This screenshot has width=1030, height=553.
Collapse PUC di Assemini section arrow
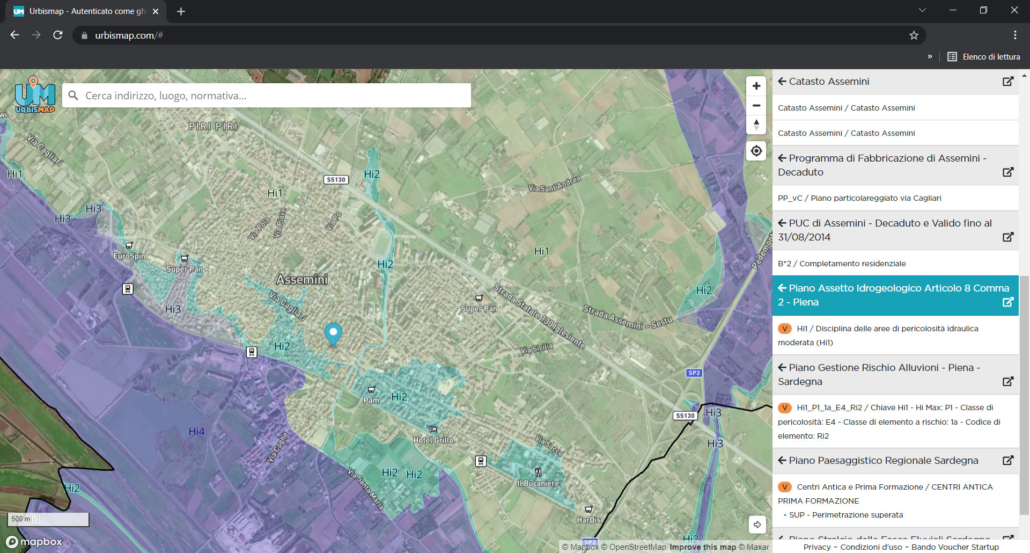[x=782, y=223]
